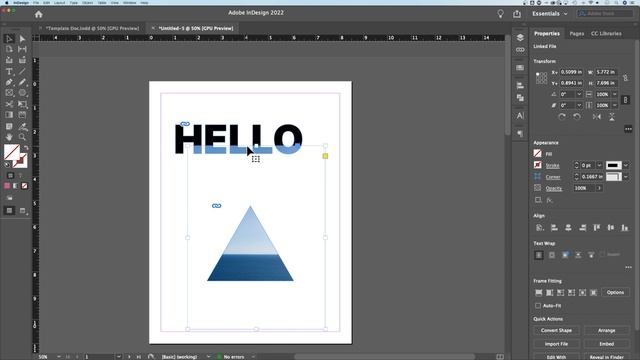This screenshot has width=640, height=360.
Task: Toggle constrain width and height proportions
Action: [x=625, y=78]
